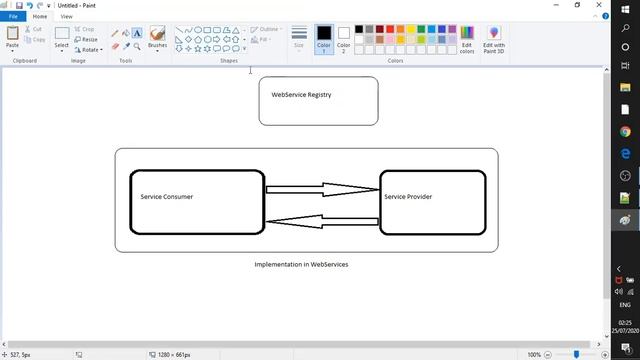The width and height of the screenshot is (640, 360).
Task: Pick the yellow color swatch
Action: 411,29
